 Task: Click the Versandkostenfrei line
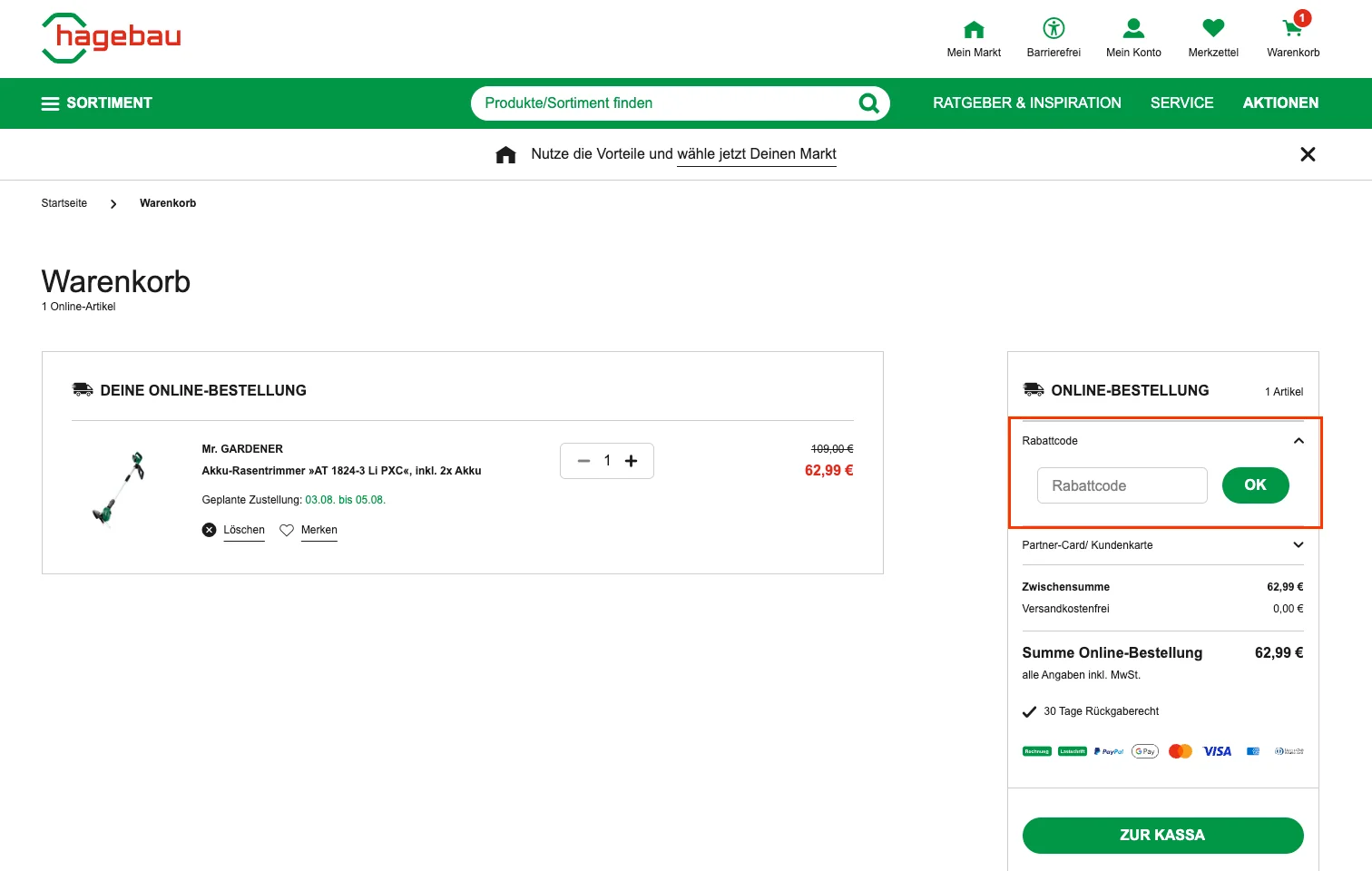coord(1163,609)
